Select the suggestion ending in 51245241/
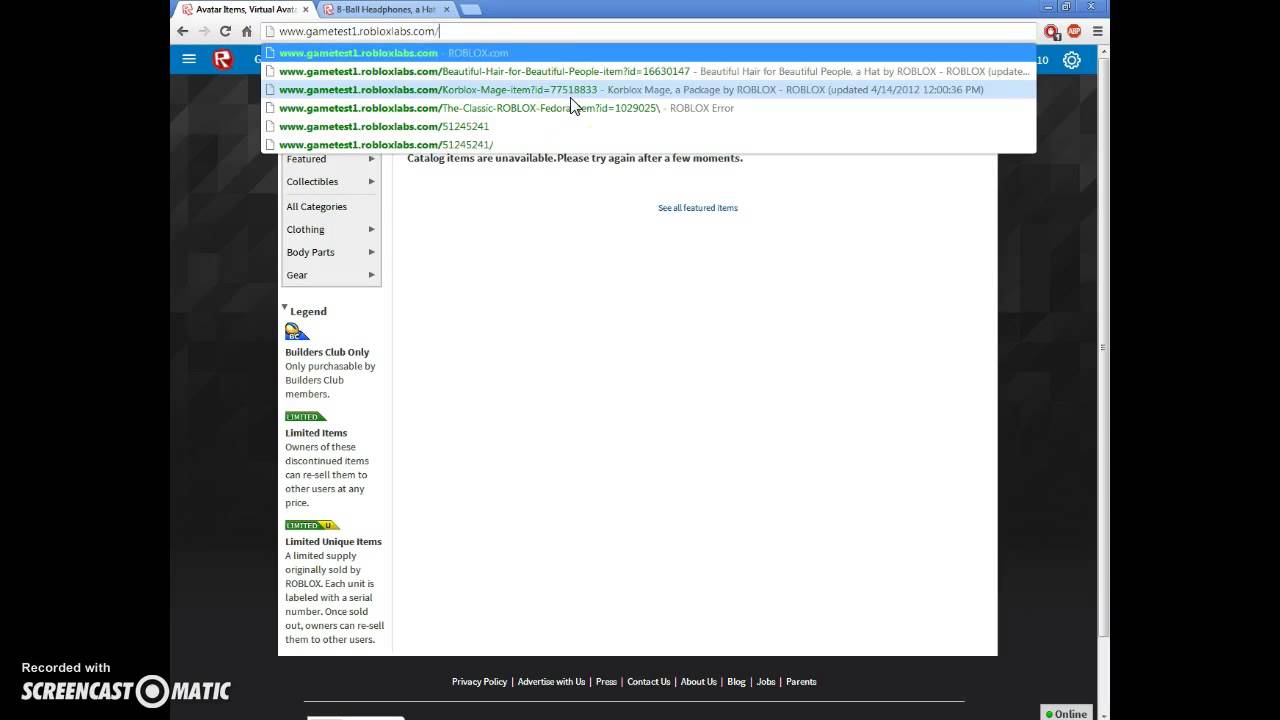The height and width of the screenshot is (720, 1280). [x=648, y=145]
